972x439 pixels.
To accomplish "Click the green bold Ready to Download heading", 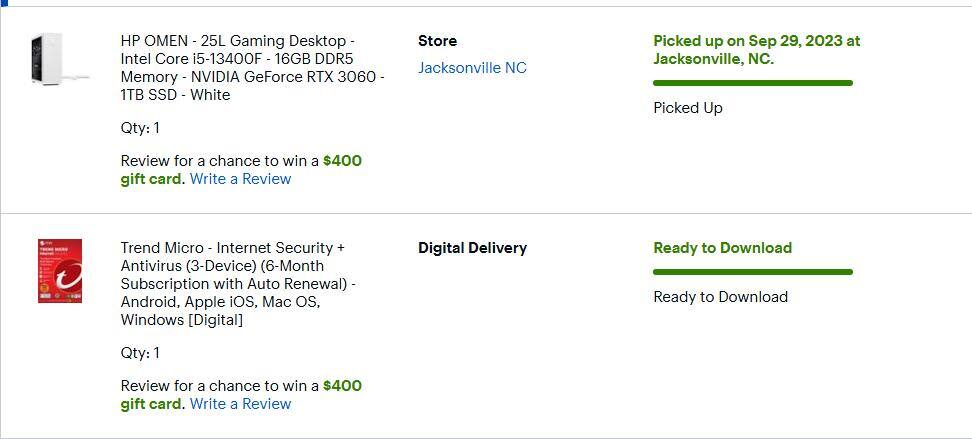I will [x=722, y=248].
